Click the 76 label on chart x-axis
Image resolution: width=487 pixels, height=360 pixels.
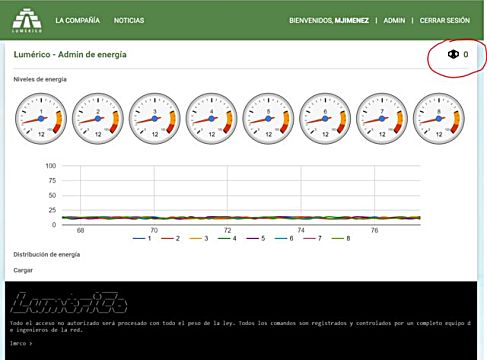click(374, 230)
